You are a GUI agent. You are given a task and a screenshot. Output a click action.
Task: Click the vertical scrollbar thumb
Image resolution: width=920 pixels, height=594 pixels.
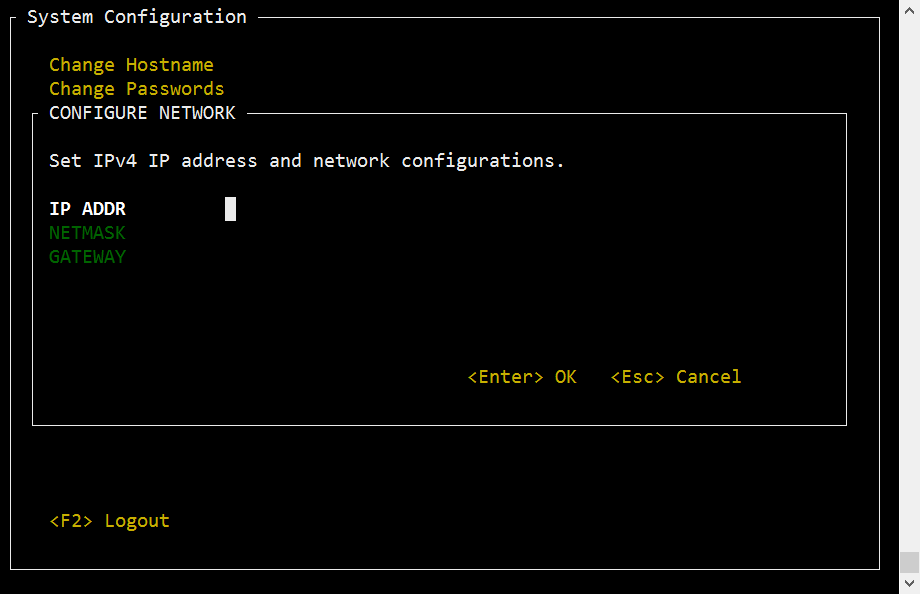click(x=909, y=562)
